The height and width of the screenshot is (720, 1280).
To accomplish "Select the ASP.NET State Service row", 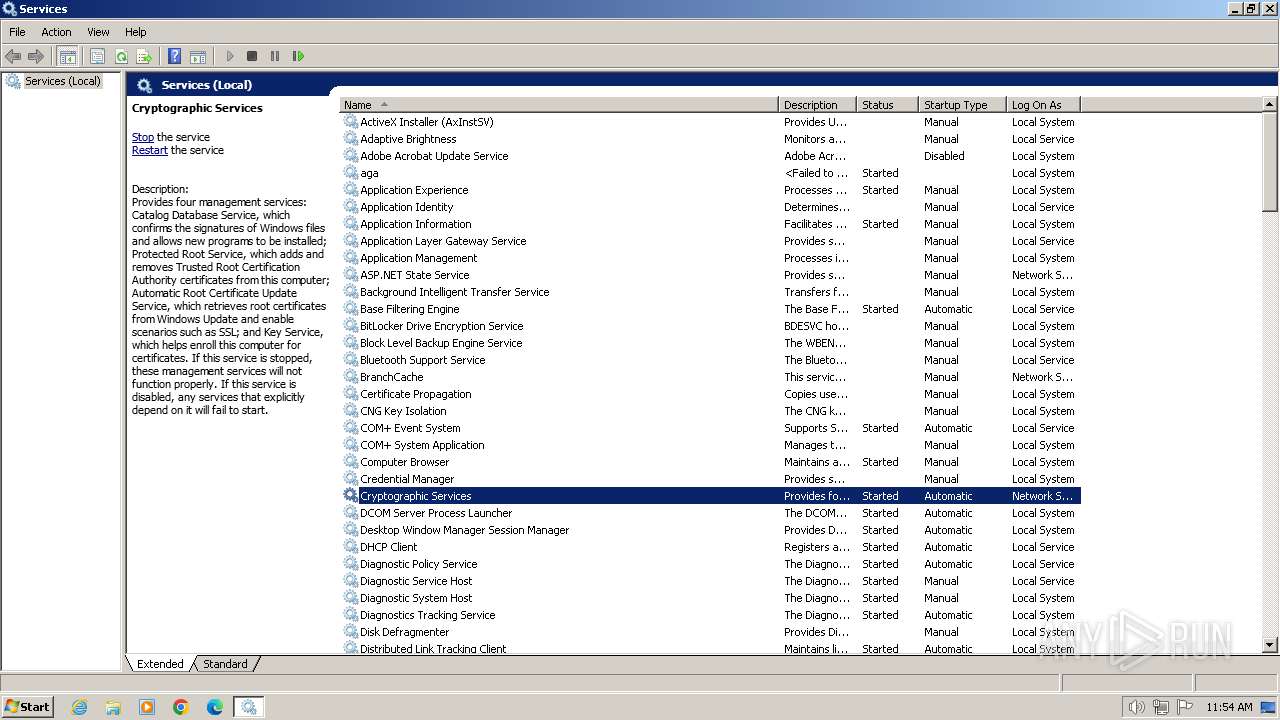I will pyautogui.click(x=710, y=275).
